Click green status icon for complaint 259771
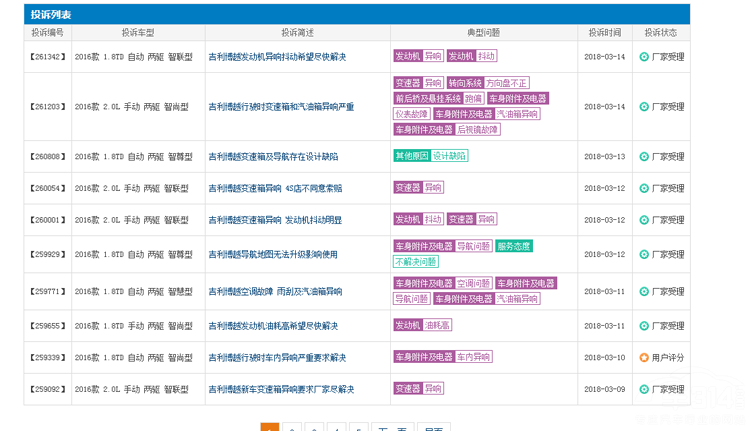The width and height of the screenshot is (750, 431). pyautogui.click(x=644, y=292)
